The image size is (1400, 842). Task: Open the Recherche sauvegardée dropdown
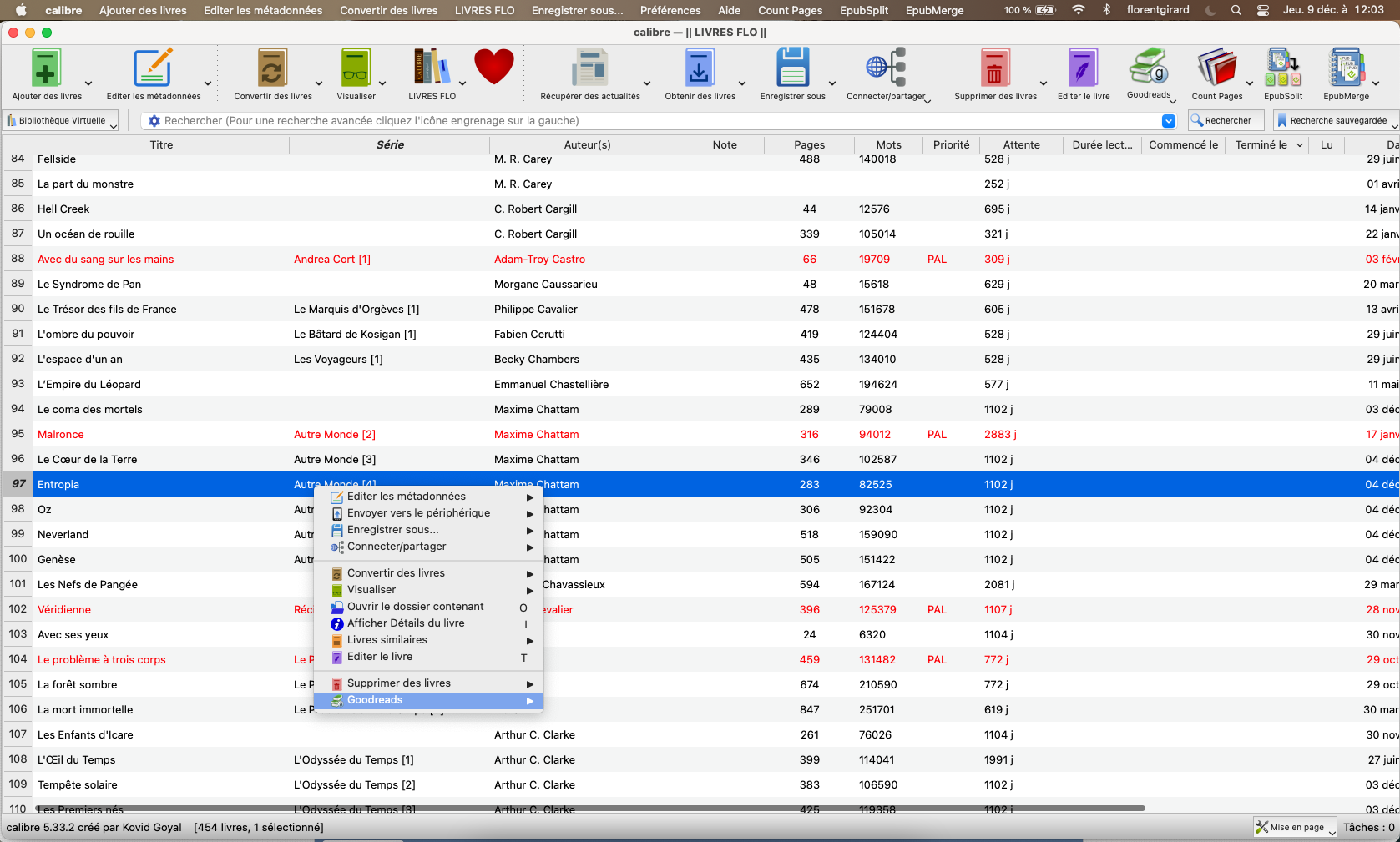1335,121
